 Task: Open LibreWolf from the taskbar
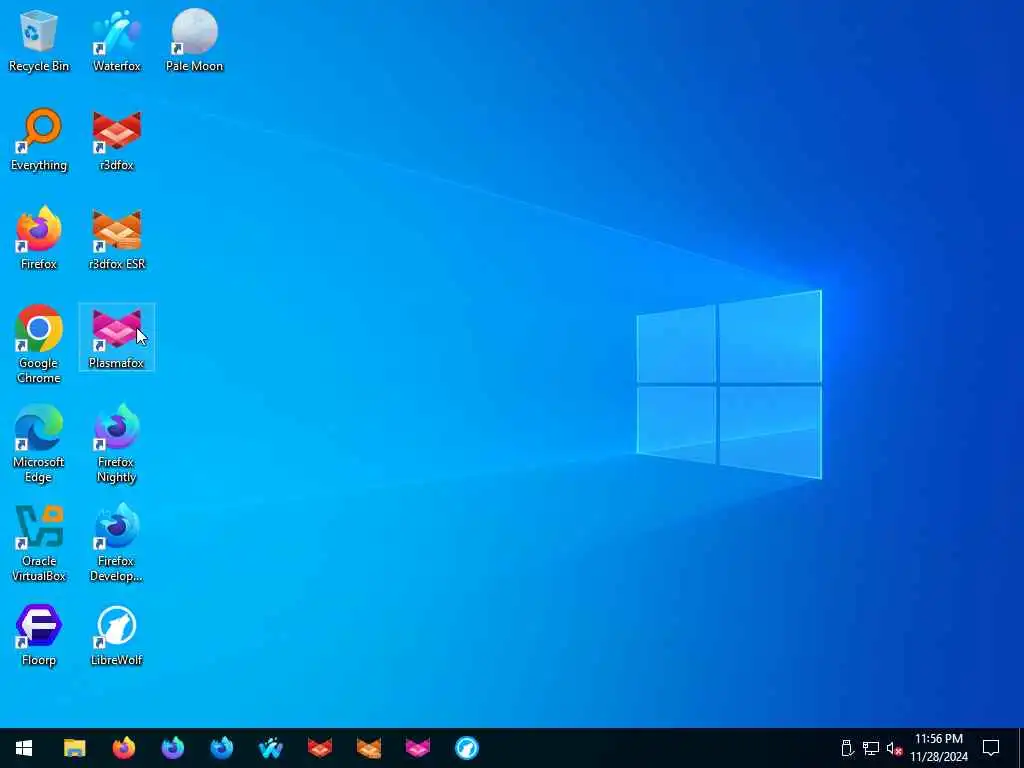click(x=466, y=748)
